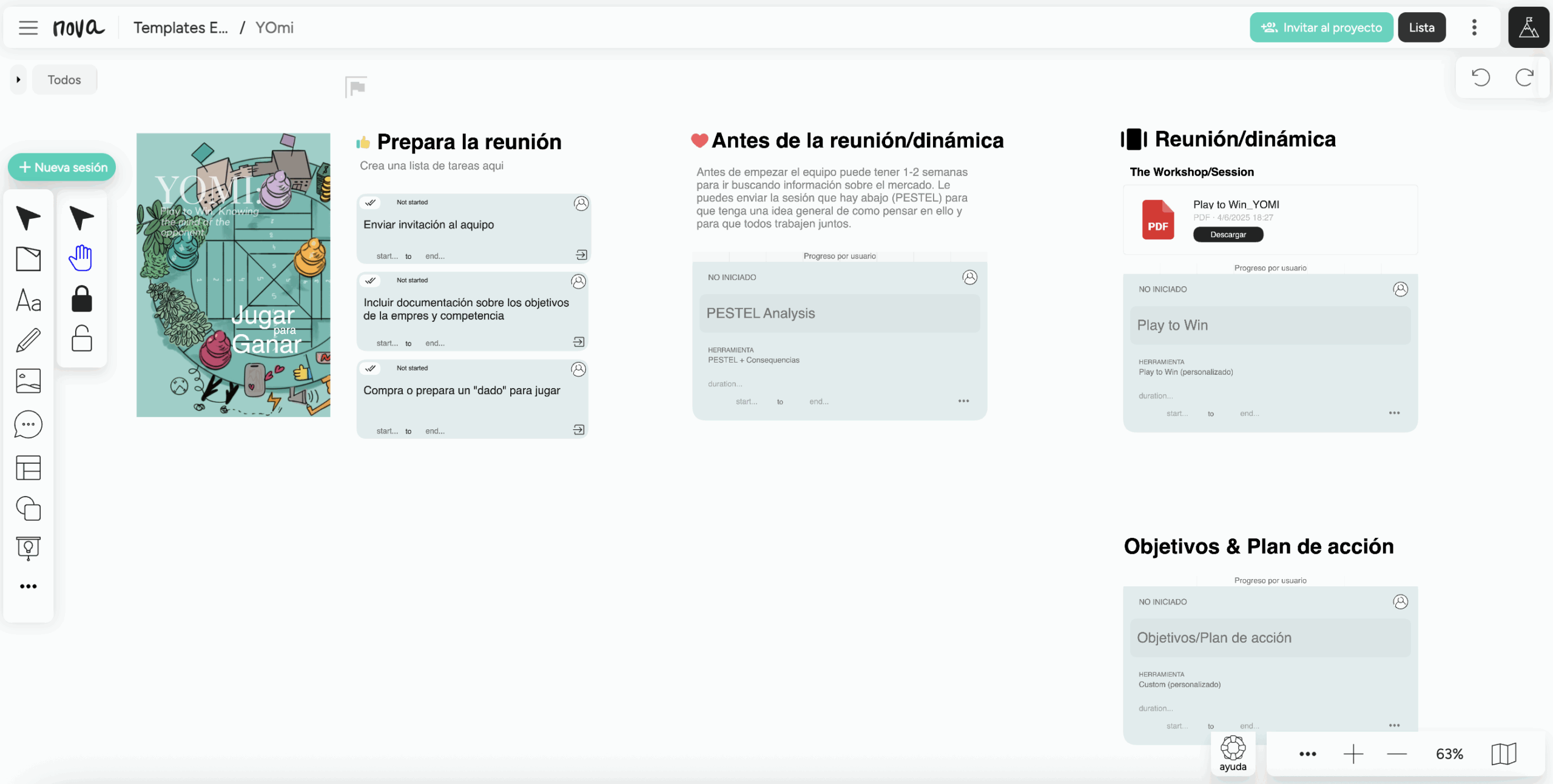The width and height of the screenshot is (1553, 784).
Task: Open the minimap icon
Action: coord(1504,754)
